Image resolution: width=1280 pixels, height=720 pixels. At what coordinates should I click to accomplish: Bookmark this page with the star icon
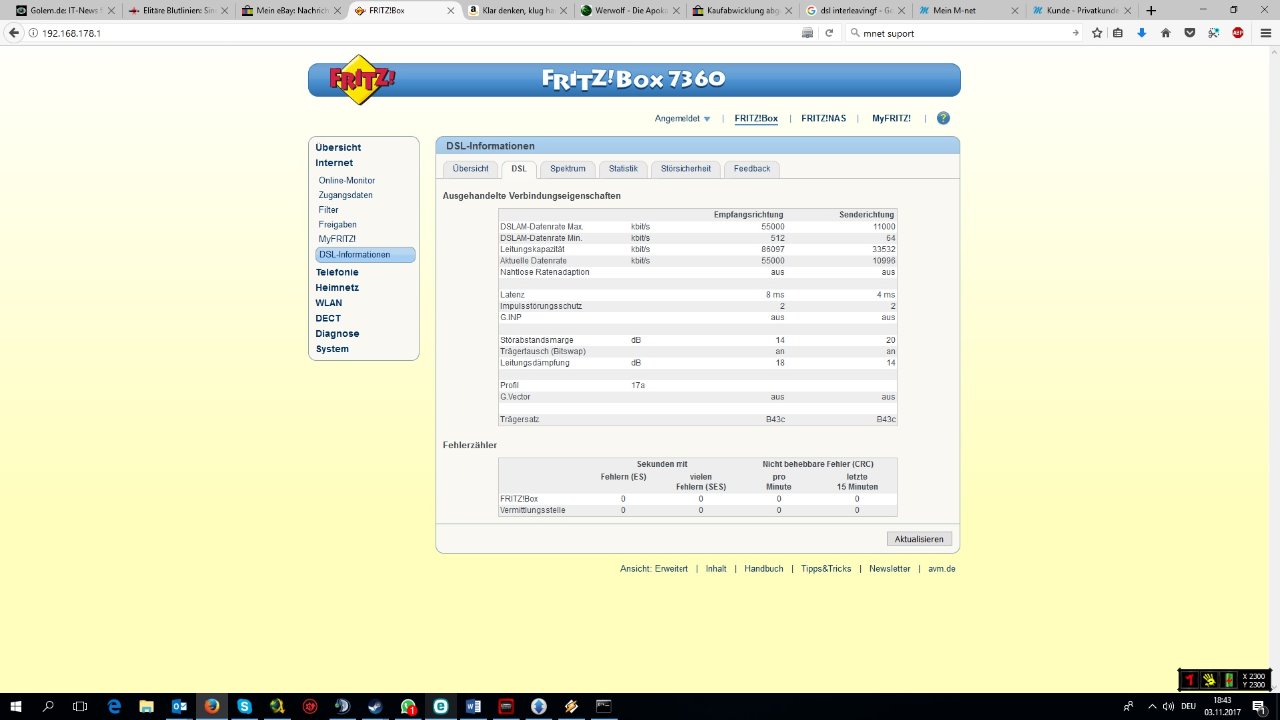1097,33
